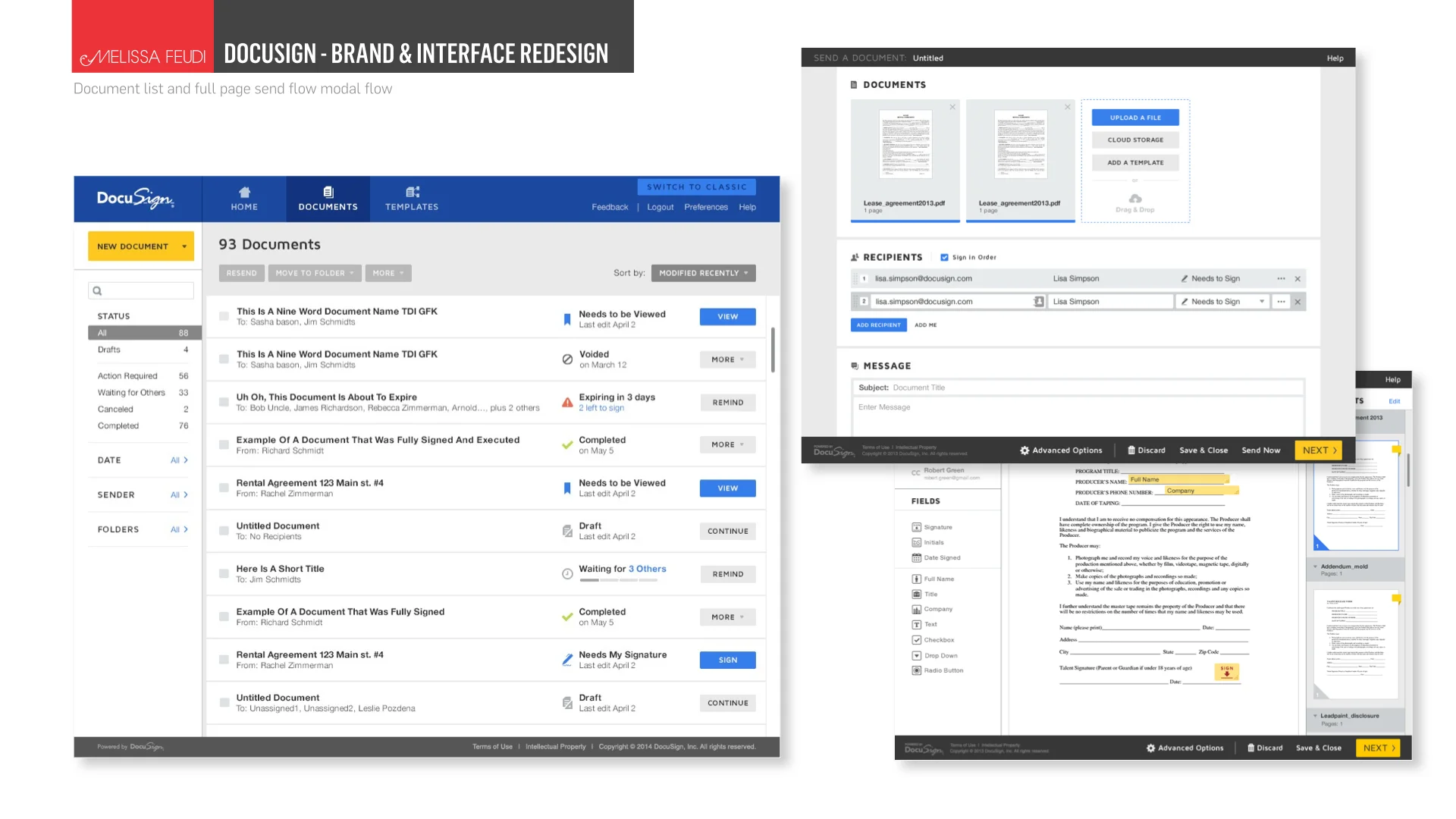The height and width of the screenshot is (819, 1456).
Task: Tick checkbox for first Nine Word Document
Action: (x=224, y=316)
